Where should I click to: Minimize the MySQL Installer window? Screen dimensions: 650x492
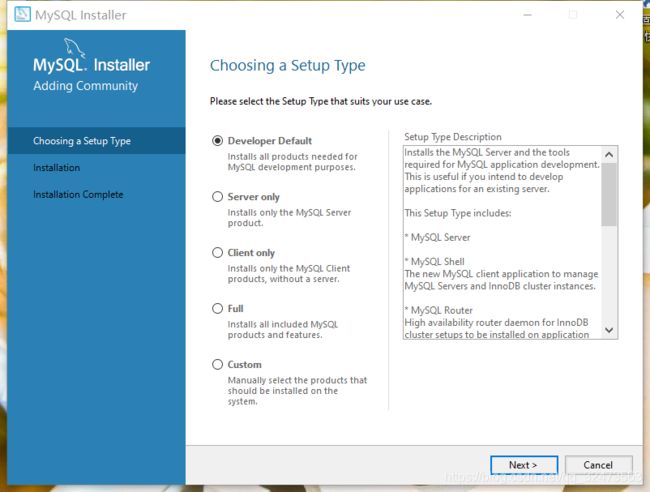point(527,15)
